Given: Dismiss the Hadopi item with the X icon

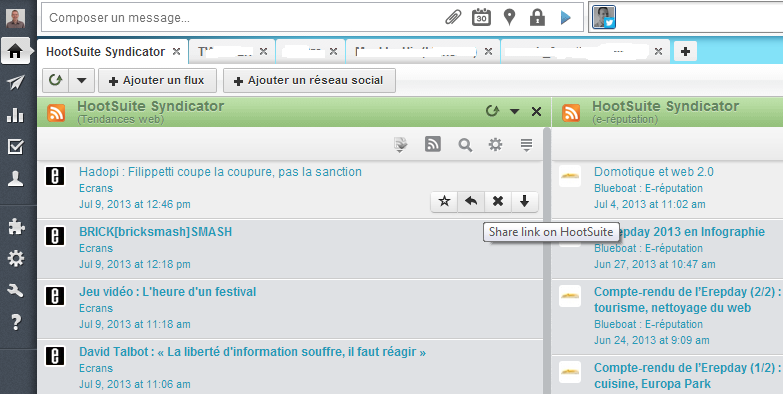Looking at the screenshot, I should [498, 202].
